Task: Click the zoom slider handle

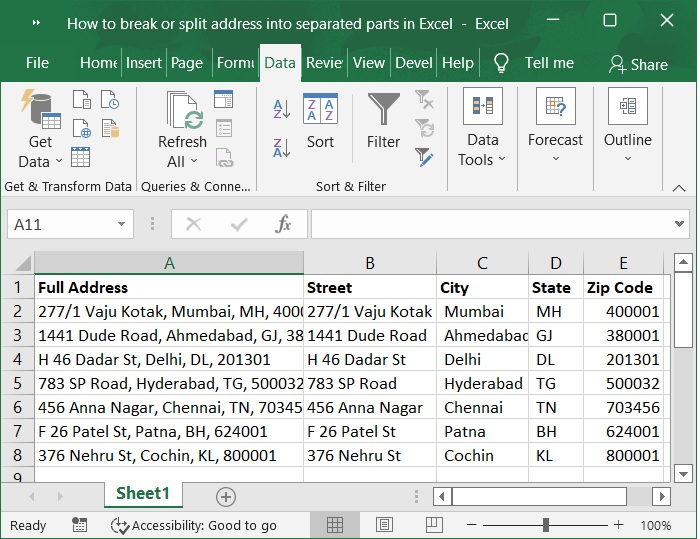Action: 545,525
